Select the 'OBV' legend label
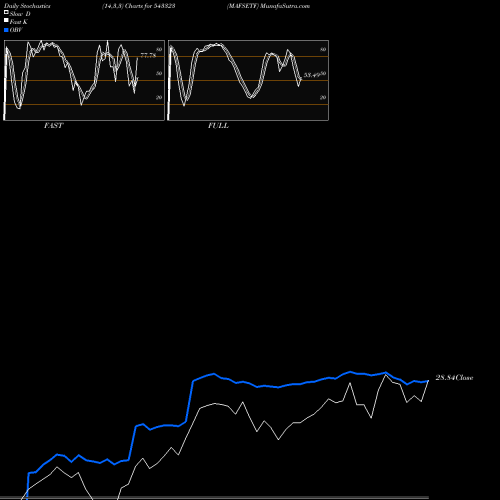The height and width of the screenshot is (500, 500). click(16, 30)
